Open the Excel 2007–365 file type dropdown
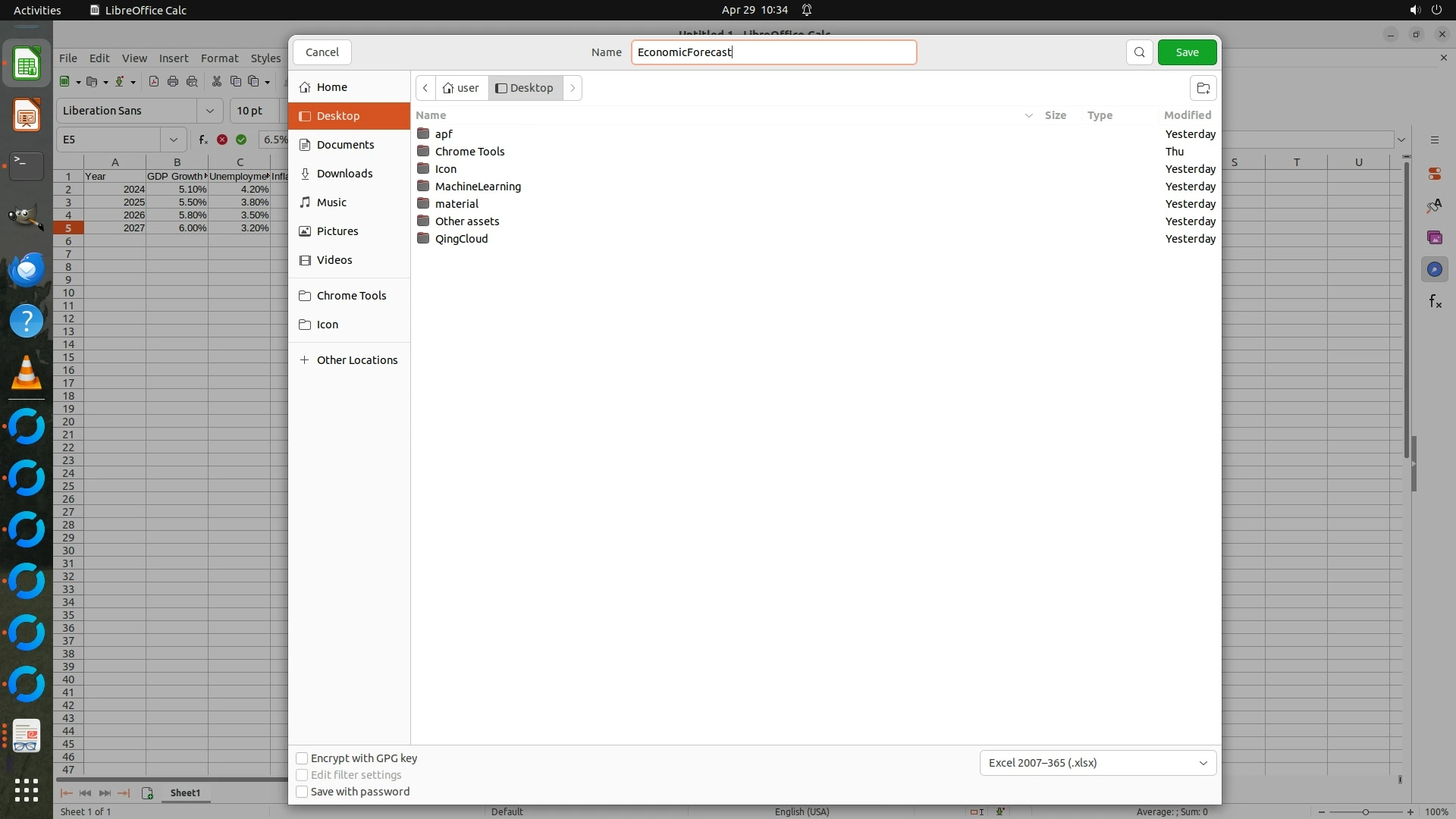 tap(1097, 763)
